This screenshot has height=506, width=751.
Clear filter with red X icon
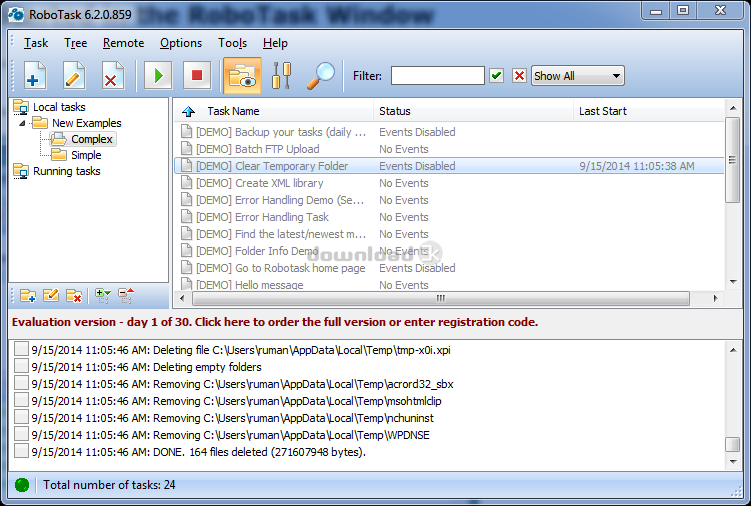click(x=519, y=76)
